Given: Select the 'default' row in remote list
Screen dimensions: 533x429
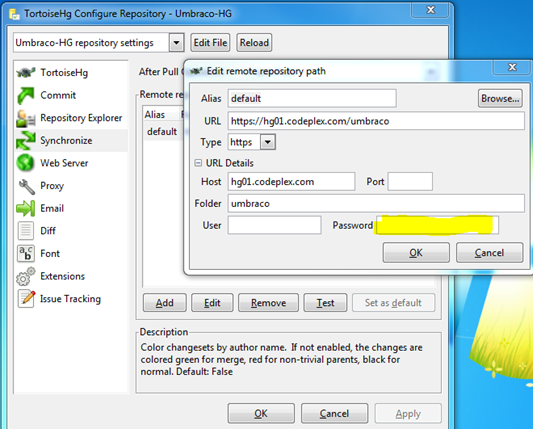Looking at the screenshot, I should coord(162,132).
